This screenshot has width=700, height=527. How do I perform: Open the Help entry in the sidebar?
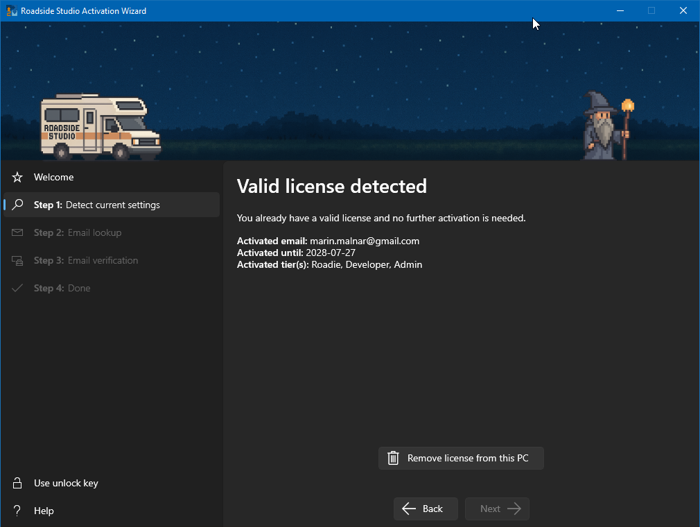point(44,511)
